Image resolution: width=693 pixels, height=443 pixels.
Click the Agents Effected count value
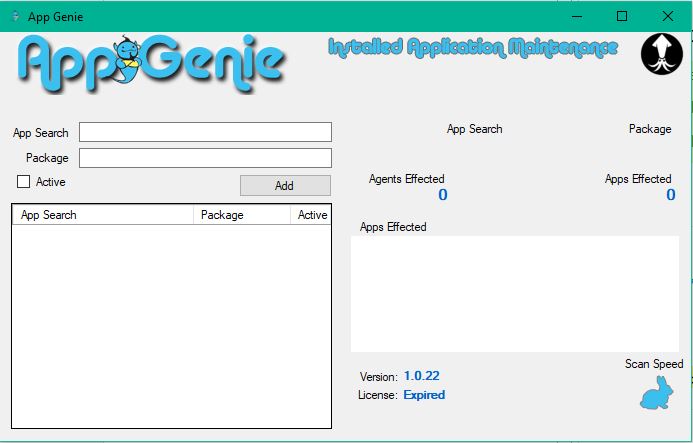pyautogui.click(x=442, y=195)
